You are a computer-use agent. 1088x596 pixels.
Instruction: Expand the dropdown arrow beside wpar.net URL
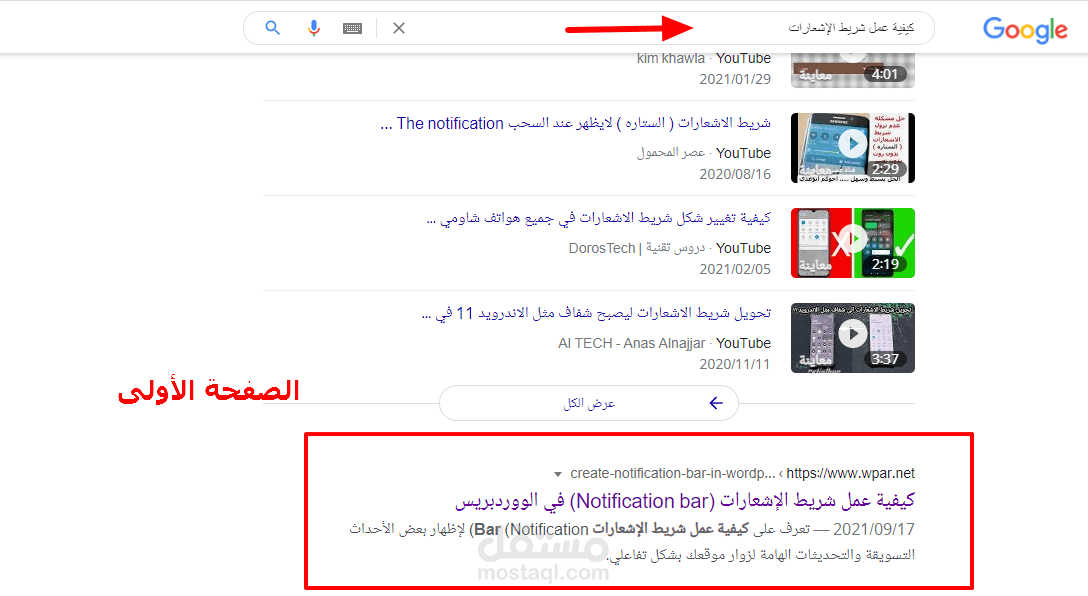[558, 475]
